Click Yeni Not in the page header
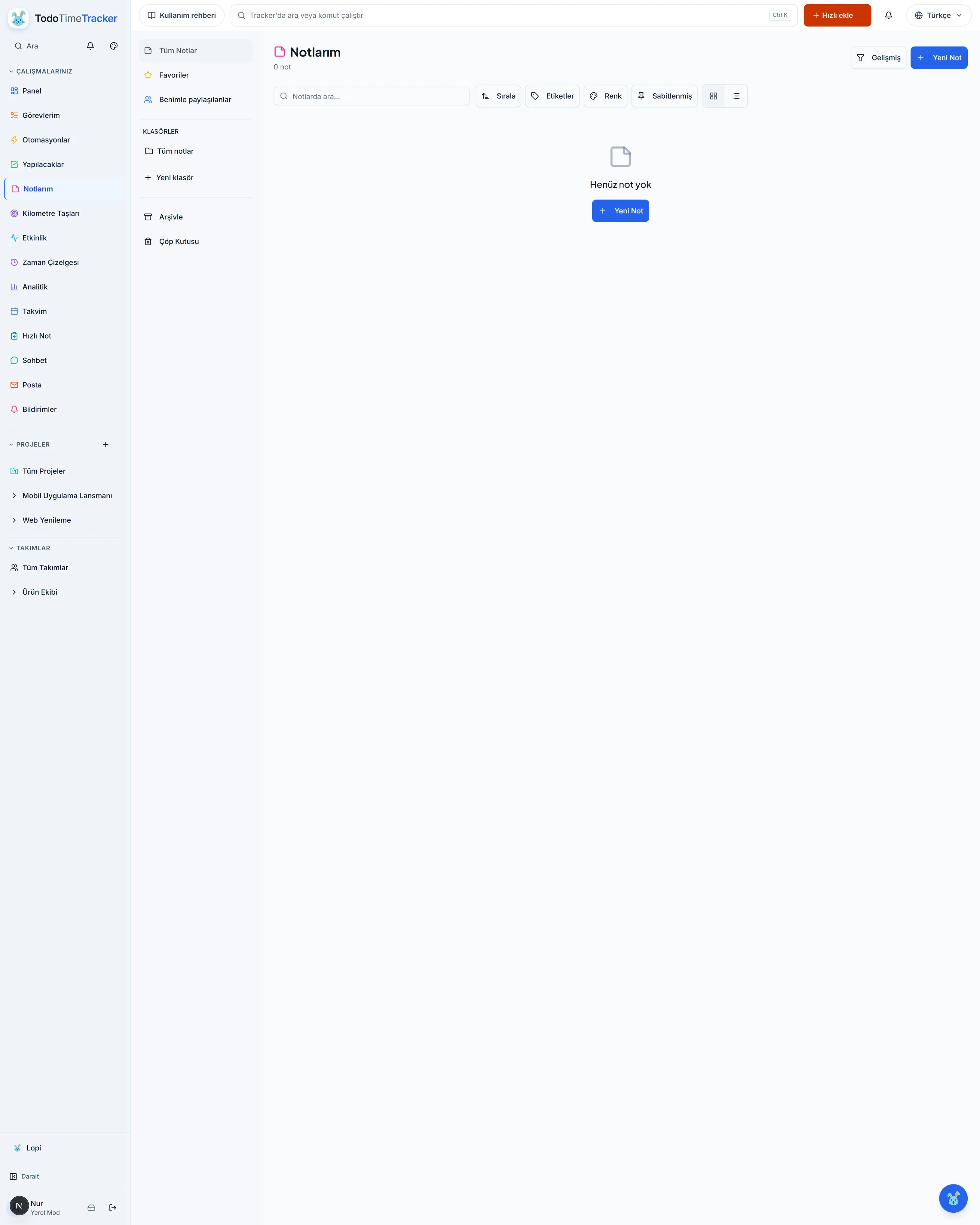The height and width of the screenshot is (1225, 980). (x=939, y=57)
